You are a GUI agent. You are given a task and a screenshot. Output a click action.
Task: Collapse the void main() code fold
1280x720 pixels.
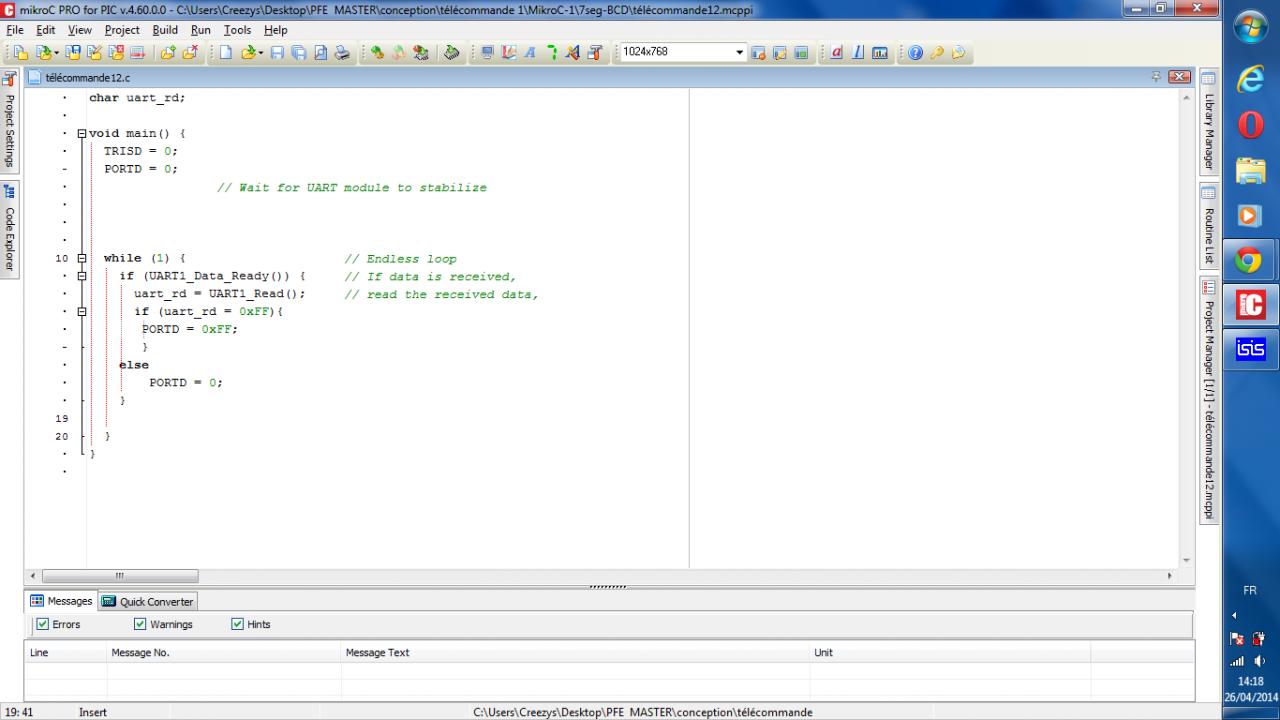[82, 133]
